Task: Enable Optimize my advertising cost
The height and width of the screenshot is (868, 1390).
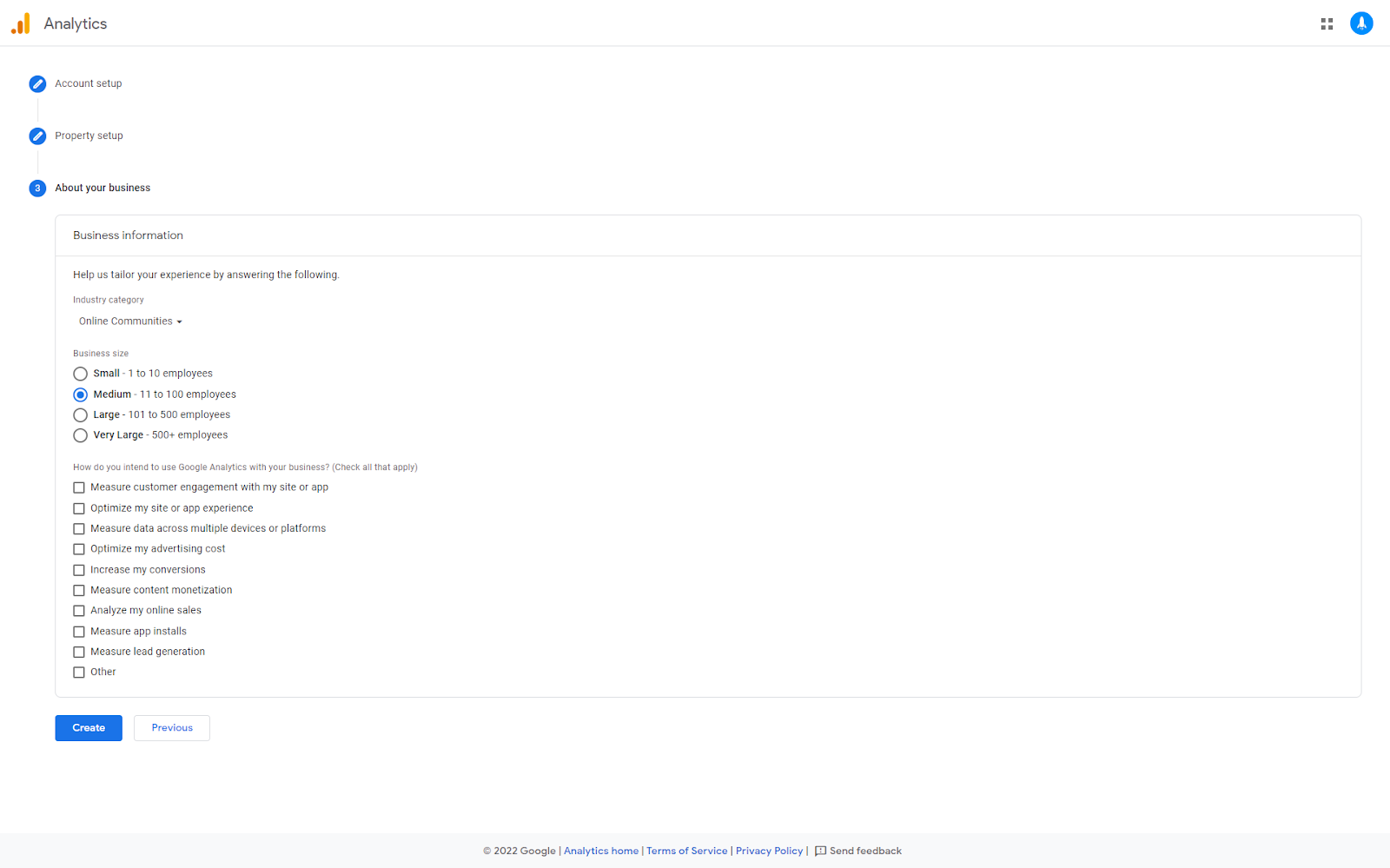Action: click(79, 548)
